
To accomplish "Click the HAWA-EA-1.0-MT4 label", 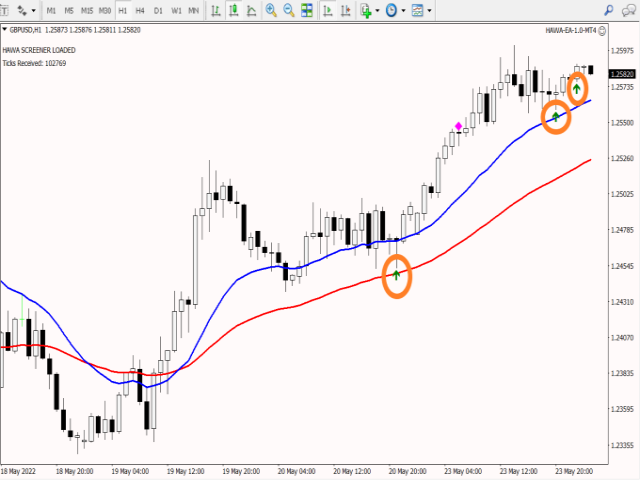I will (x=571, y=31).
